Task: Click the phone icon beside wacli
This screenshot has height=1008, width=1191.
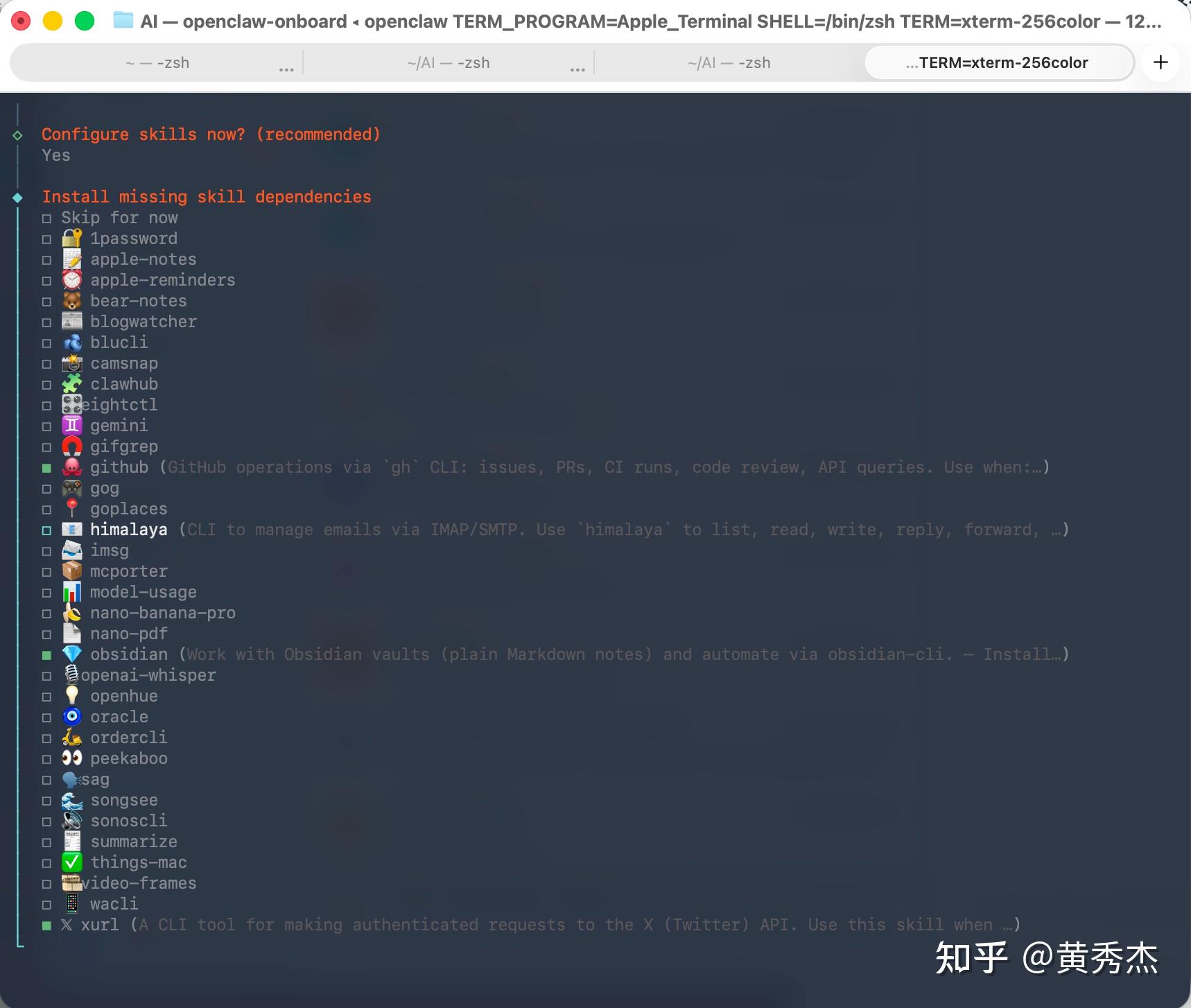Action: (72, 904)
